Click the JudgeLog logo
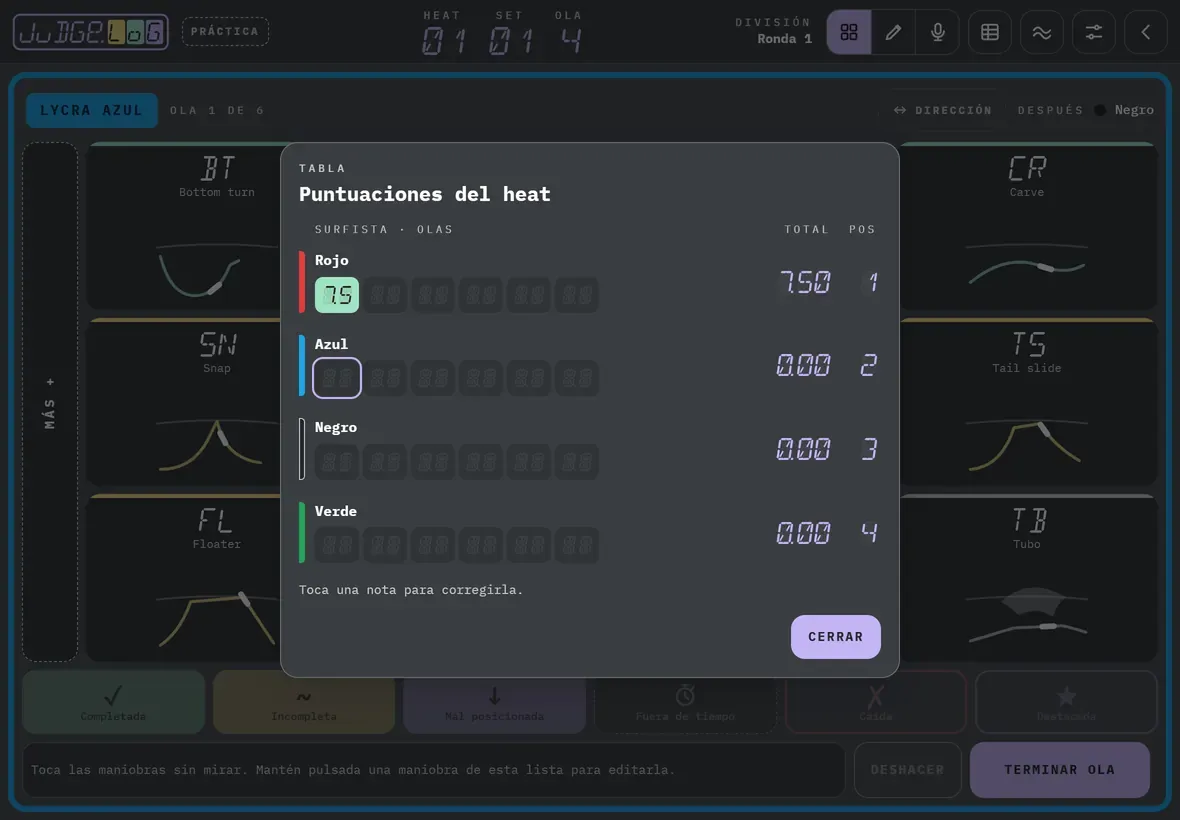 click(x=90, y=32)
